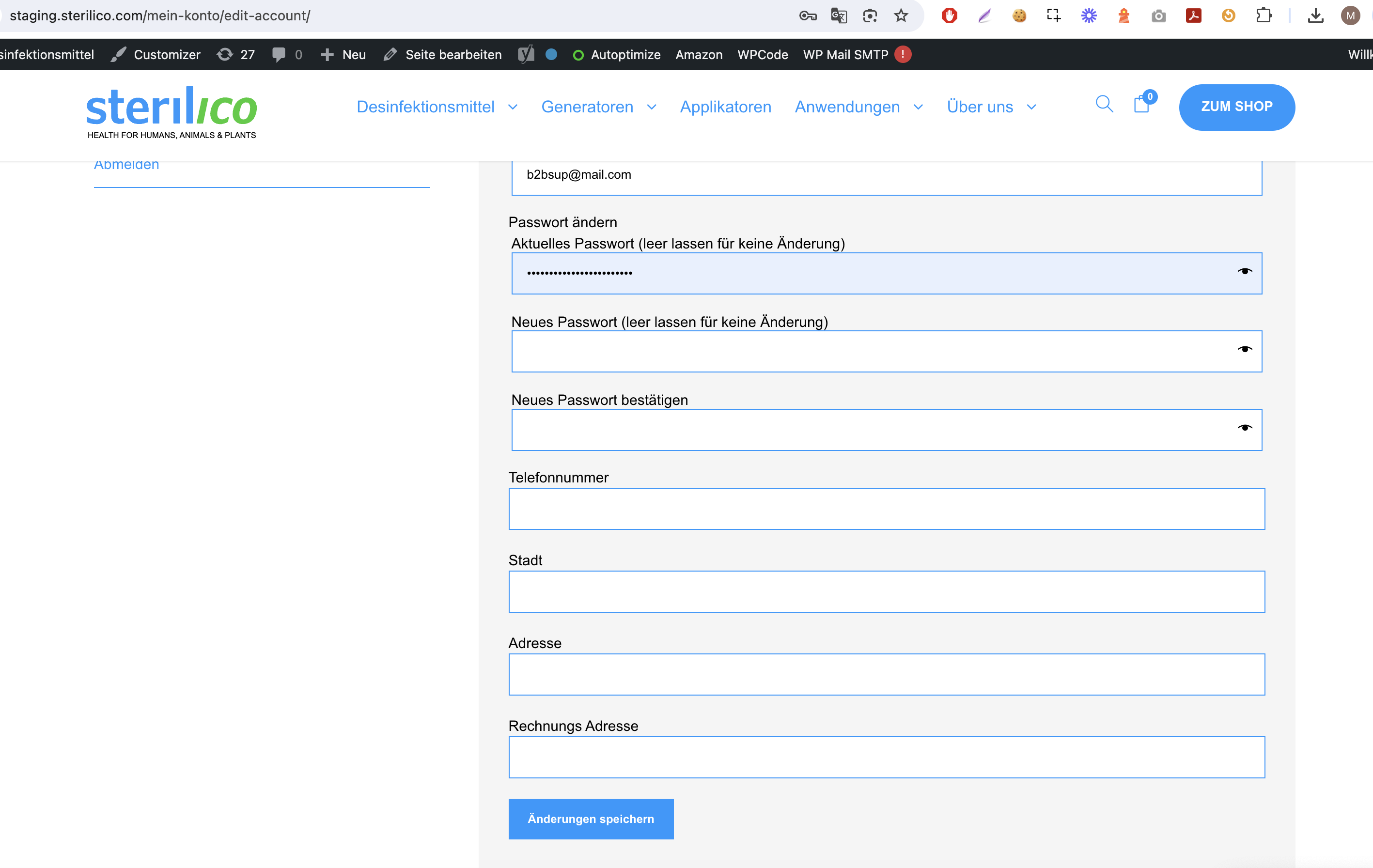The image size is (1373, 868).
Task: Open the browser extensions puzzle icon
Action: point(1264,16)
